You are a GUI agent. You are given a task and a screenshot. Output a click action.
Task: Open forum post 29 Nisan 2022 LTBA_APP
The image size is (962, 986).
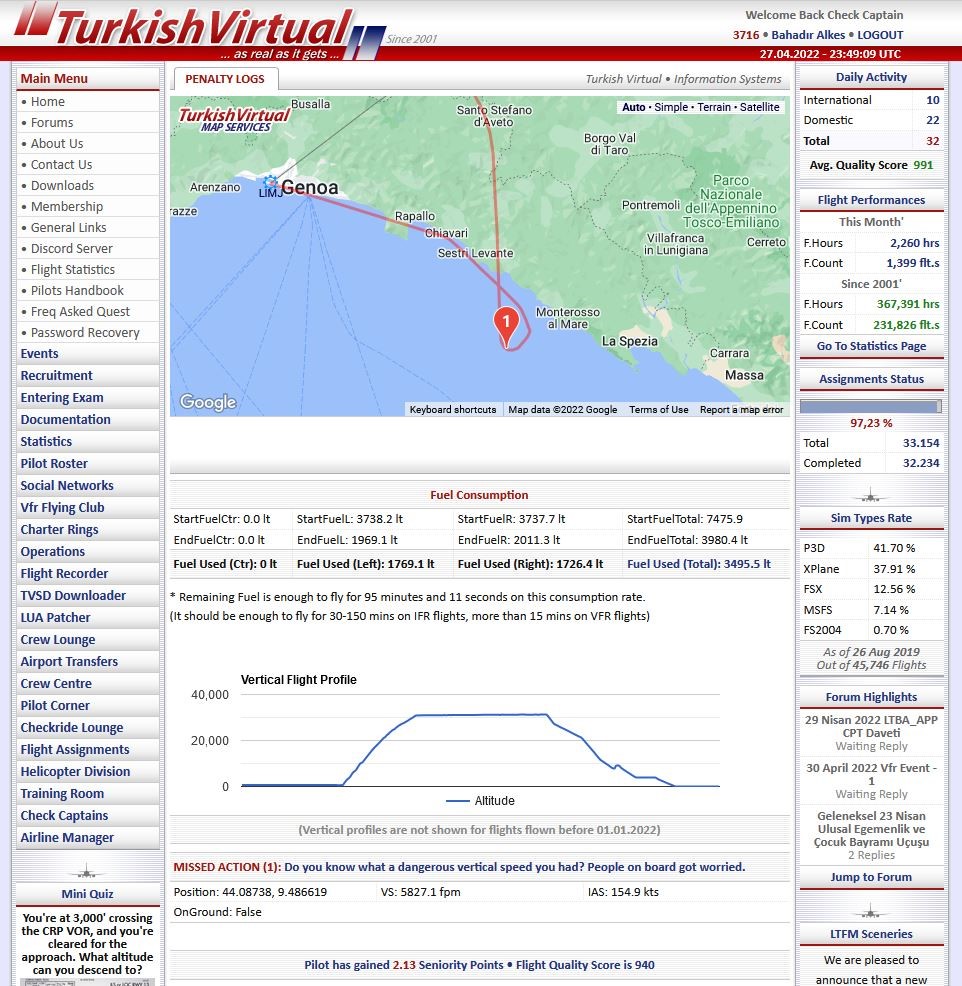point(871,726)
